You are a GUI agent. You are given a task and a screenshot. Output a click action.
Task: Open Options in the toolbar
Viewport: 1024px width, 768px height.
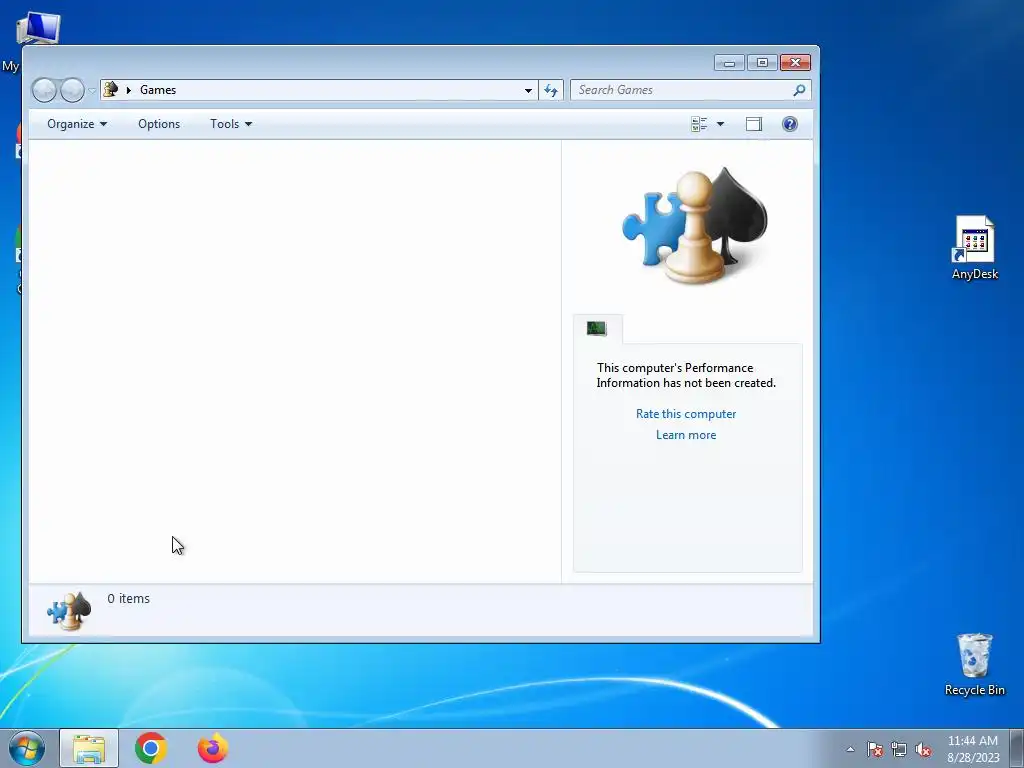click(159, 124)
